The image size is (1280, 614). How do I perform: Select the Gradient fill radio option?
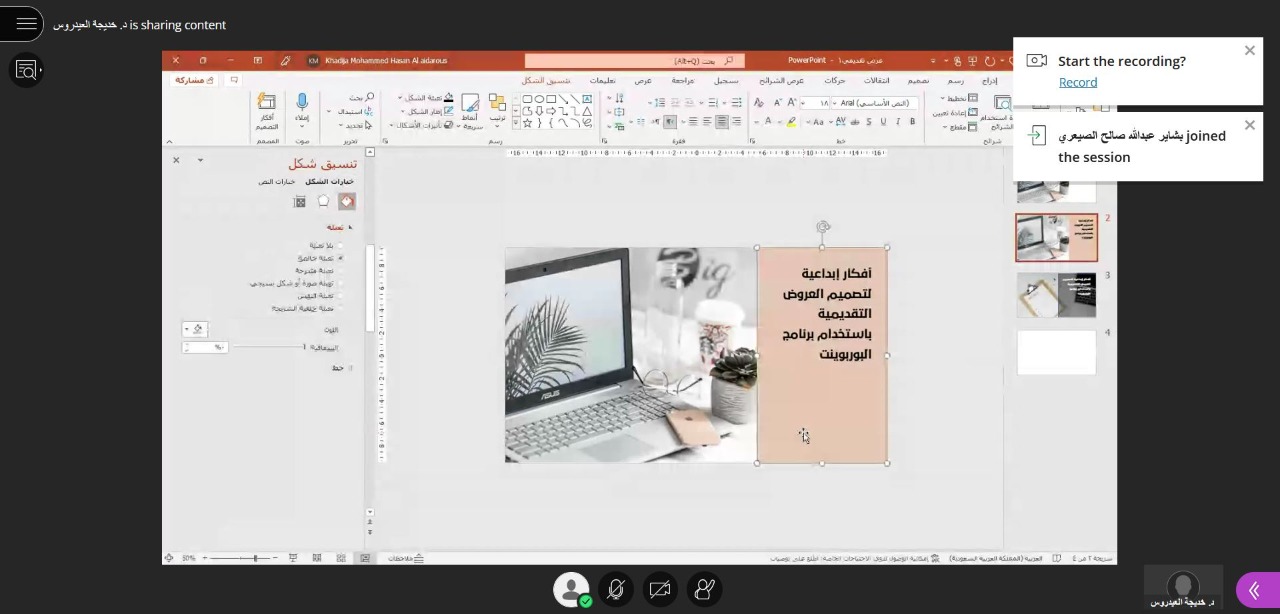340,271
